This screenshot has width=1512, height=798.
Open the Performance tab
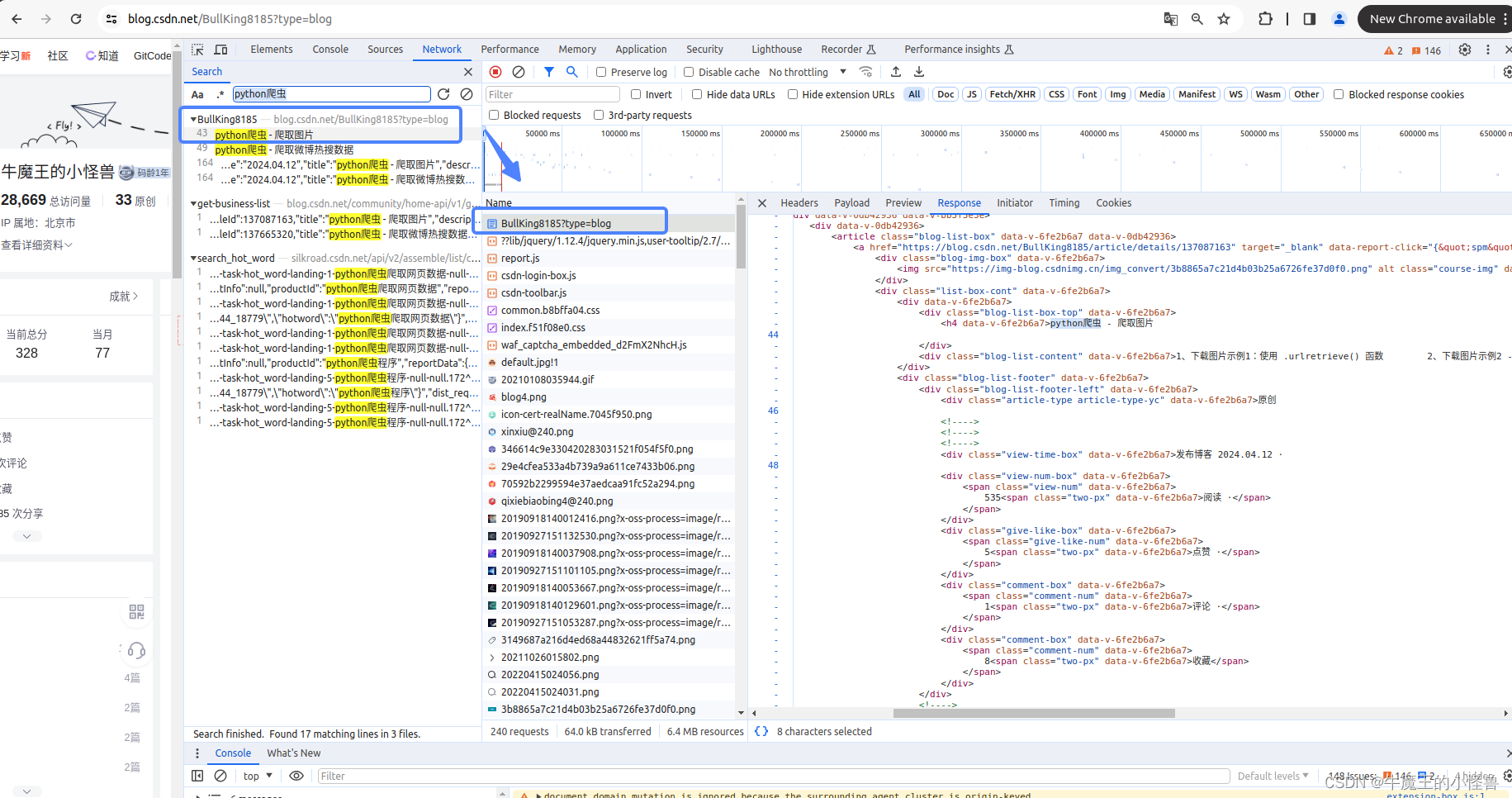pos(510,50)
